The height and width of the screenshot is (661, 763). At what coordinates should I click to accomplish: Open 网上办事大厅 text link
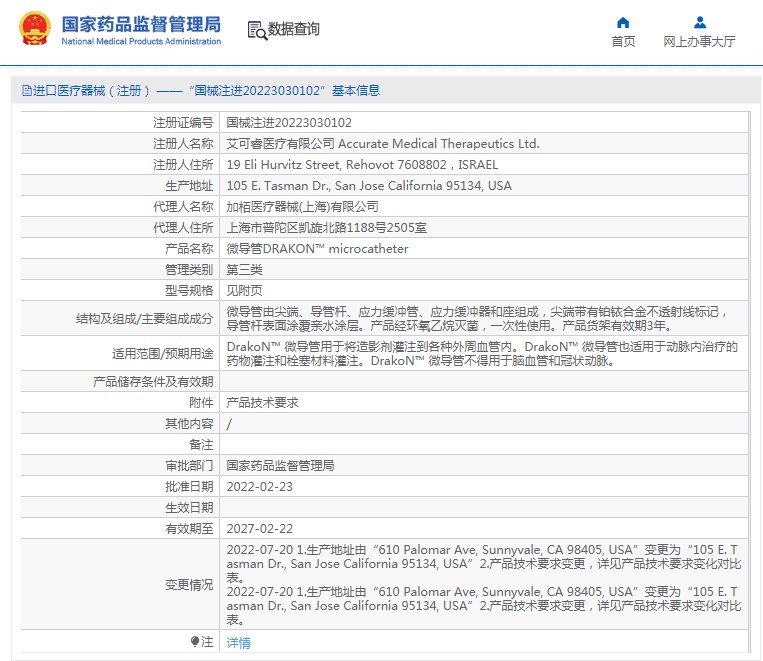point(699,41)
